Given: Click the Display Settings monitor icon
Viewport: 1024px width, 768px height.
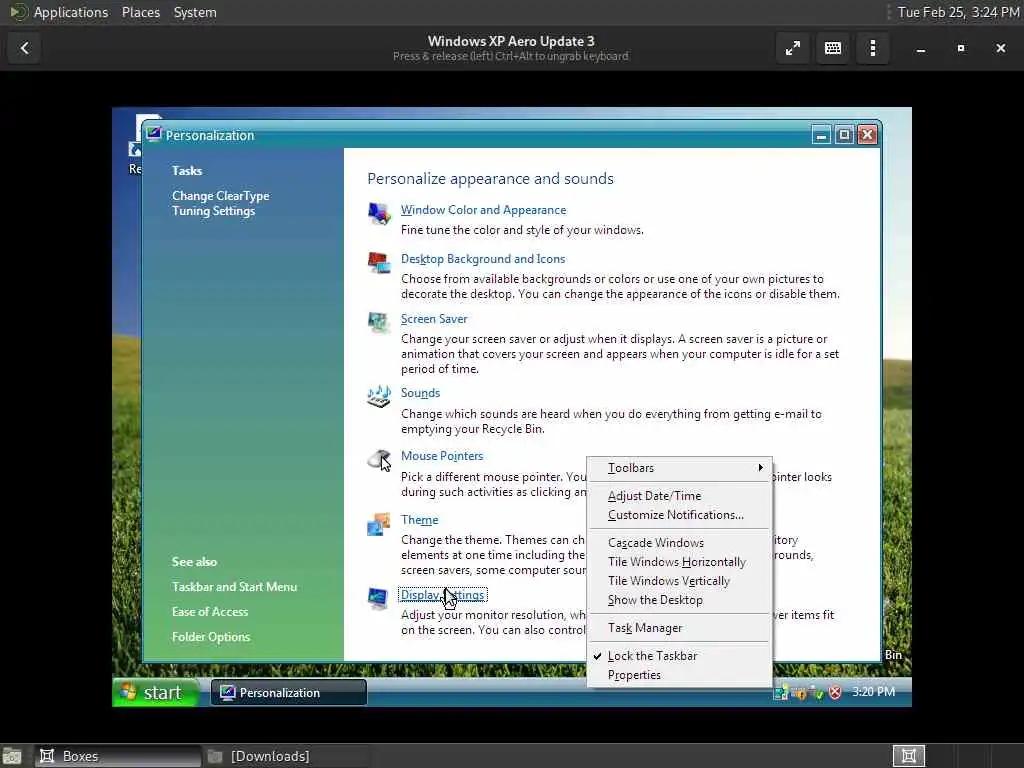Looking at the screenshot, I should [377, 598].
